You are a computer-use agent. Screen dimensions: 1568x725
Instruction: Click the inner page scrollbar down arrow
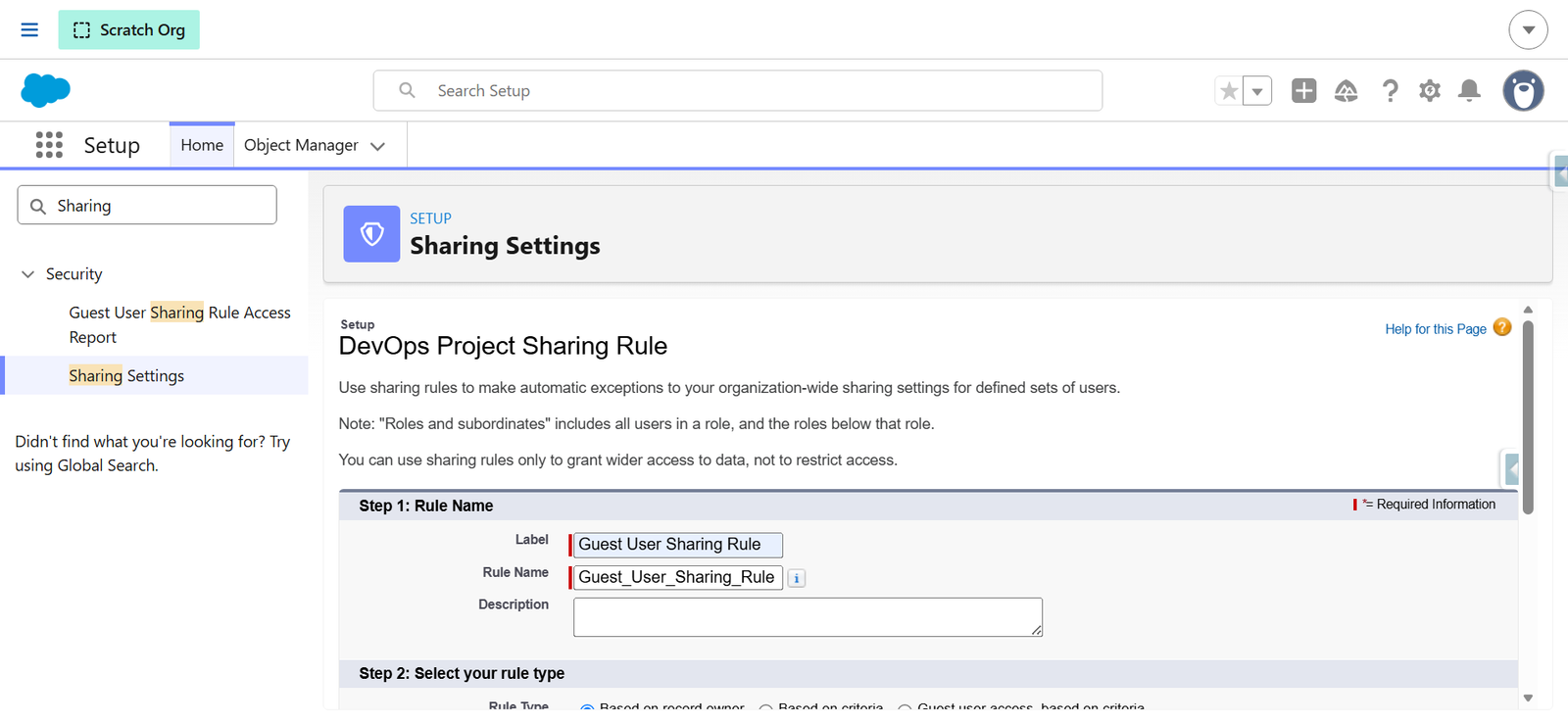(x=1528, y=698)
